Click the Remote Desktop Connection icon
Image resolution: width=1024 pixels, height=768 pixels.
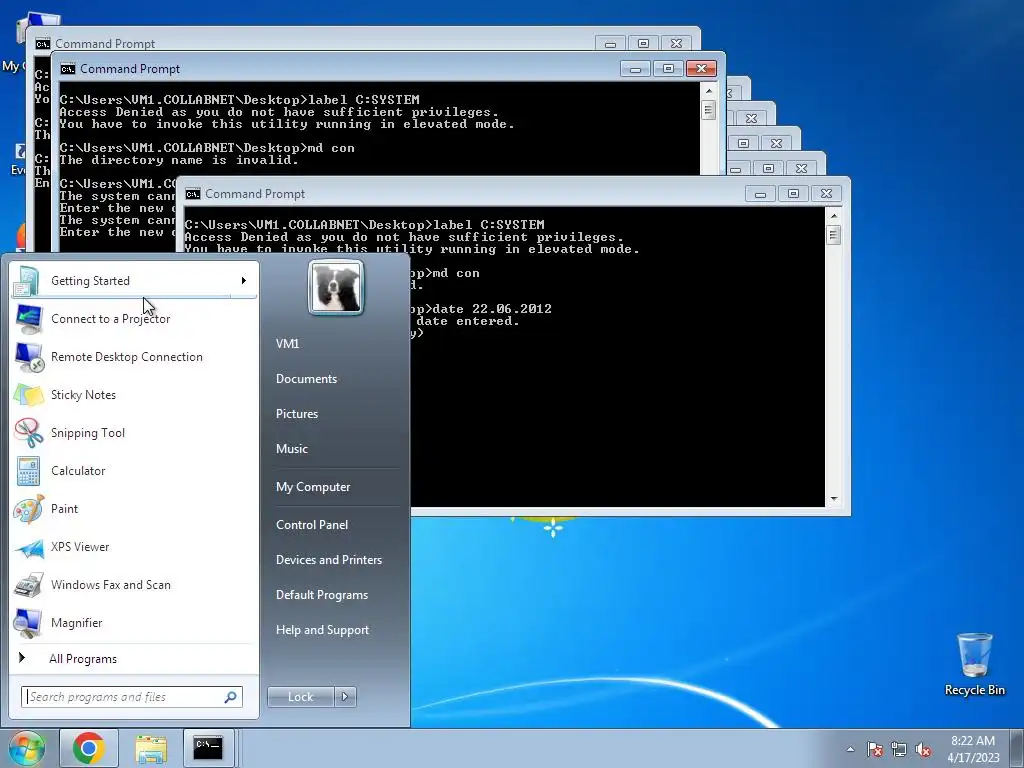[29, 357]
